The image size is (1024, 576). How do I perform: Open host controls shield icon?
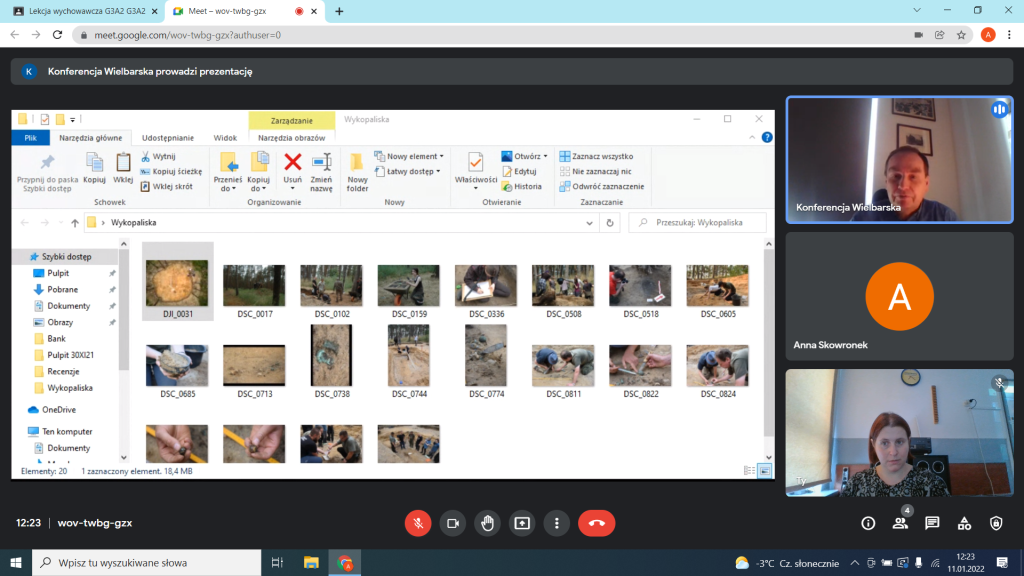tap(996, 523)
